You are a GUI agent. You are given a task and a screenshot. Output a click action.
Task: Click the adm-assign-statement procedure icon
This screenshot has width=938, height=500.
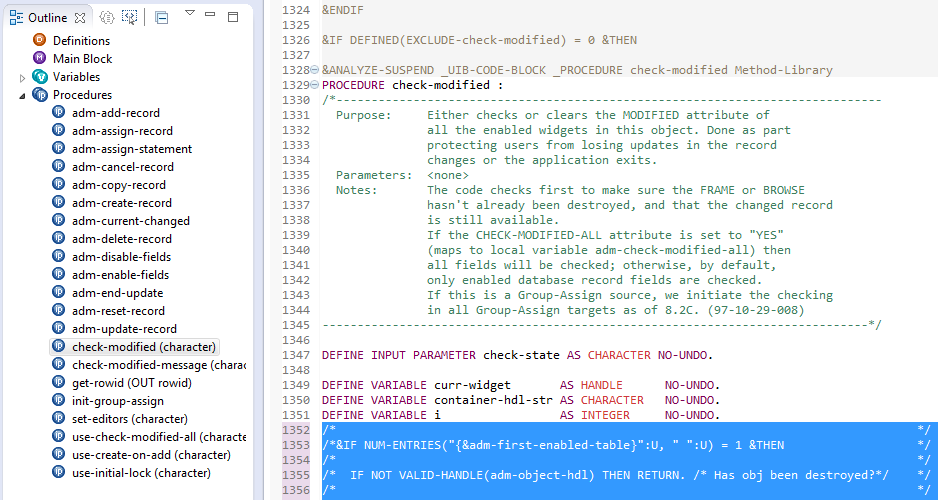click(x=59, y=148)
